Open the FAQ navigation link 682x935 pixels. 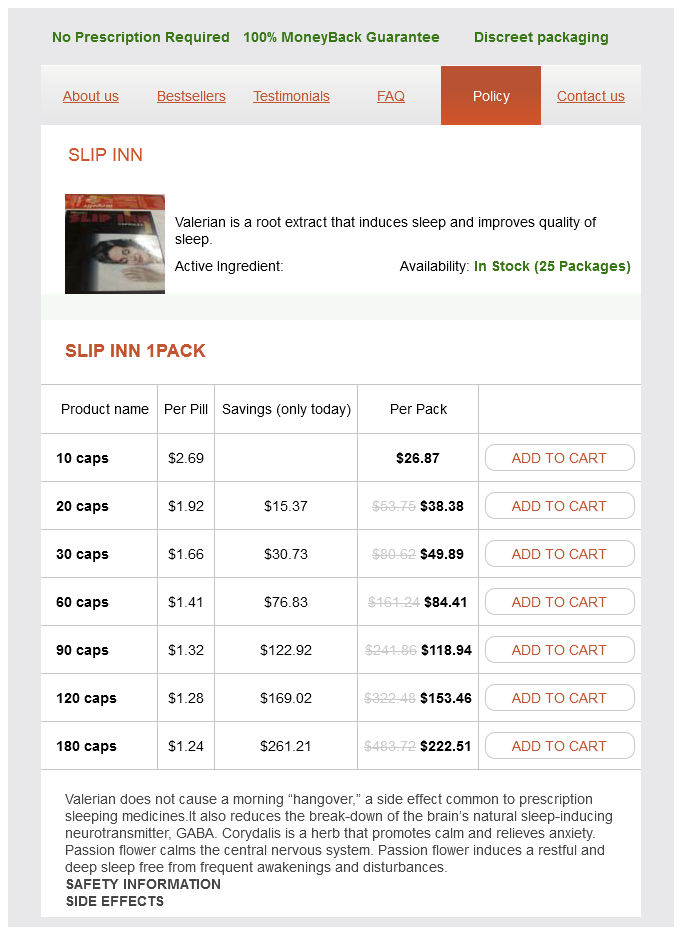[391, 96]
